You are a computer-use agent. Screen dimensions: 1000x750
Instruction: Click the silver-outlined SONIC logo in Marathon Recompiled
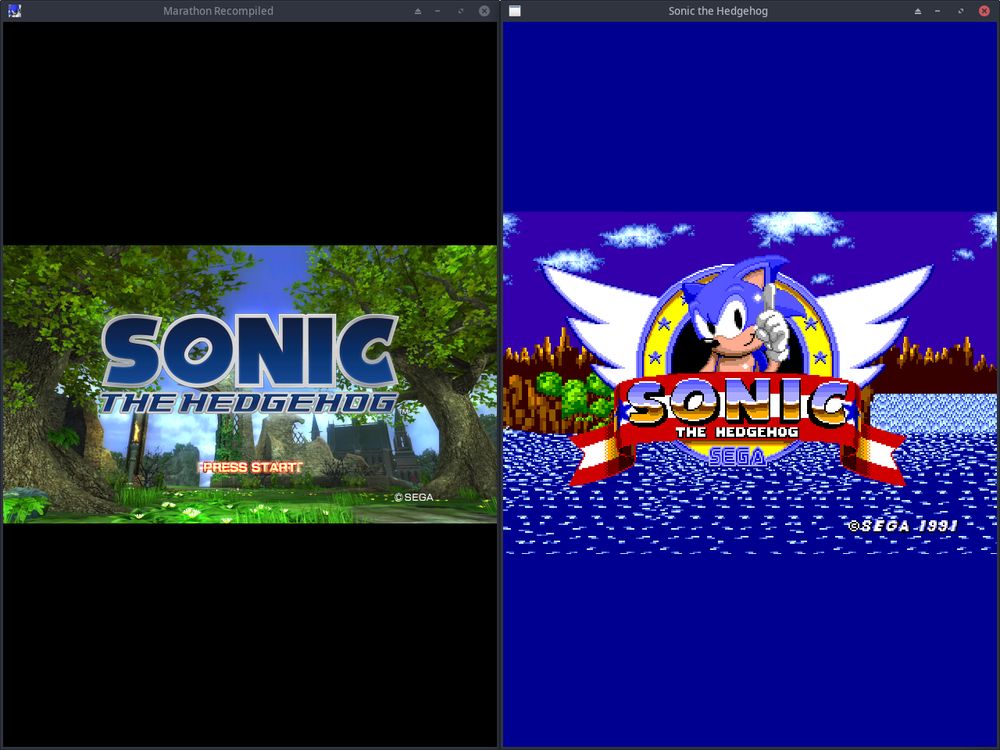point(250,351)
